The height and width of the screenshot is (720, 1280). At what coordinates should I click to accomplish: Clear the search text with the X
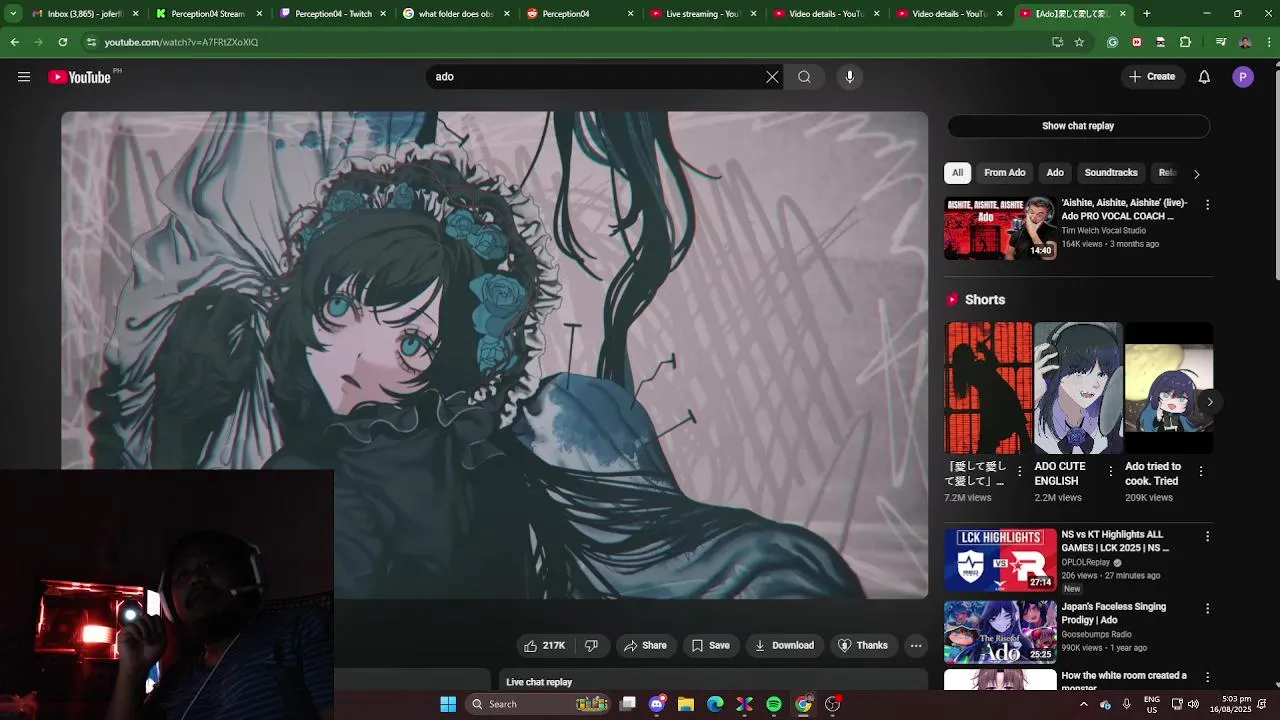point(772,77)
